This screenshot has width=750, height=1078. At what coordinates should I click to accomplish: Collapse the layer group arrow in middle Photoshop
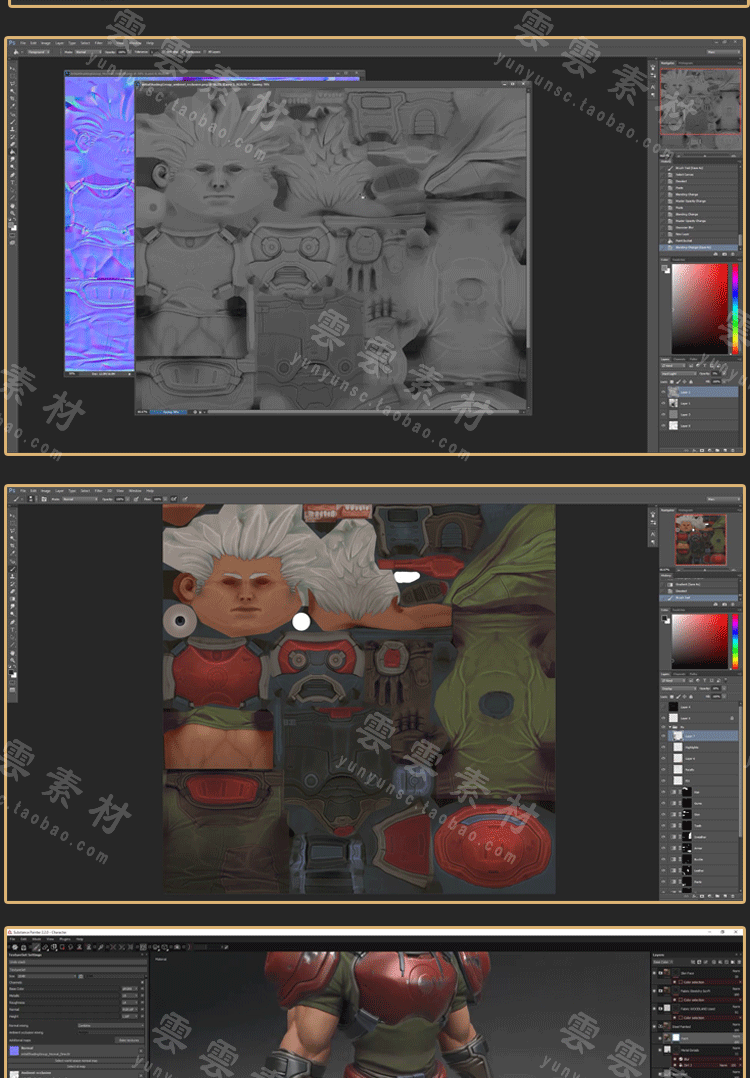[670, 727]
